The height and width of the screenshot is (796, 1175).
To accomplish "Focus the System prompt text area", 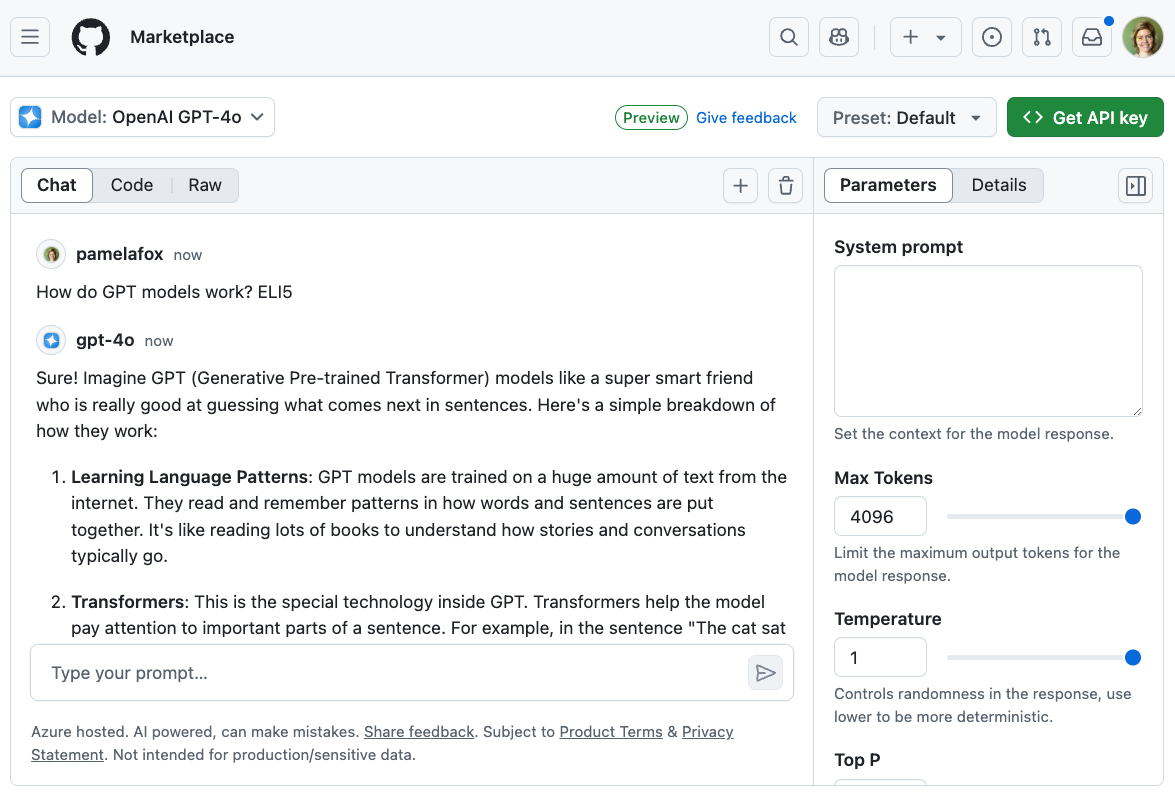I will [988, 341].
